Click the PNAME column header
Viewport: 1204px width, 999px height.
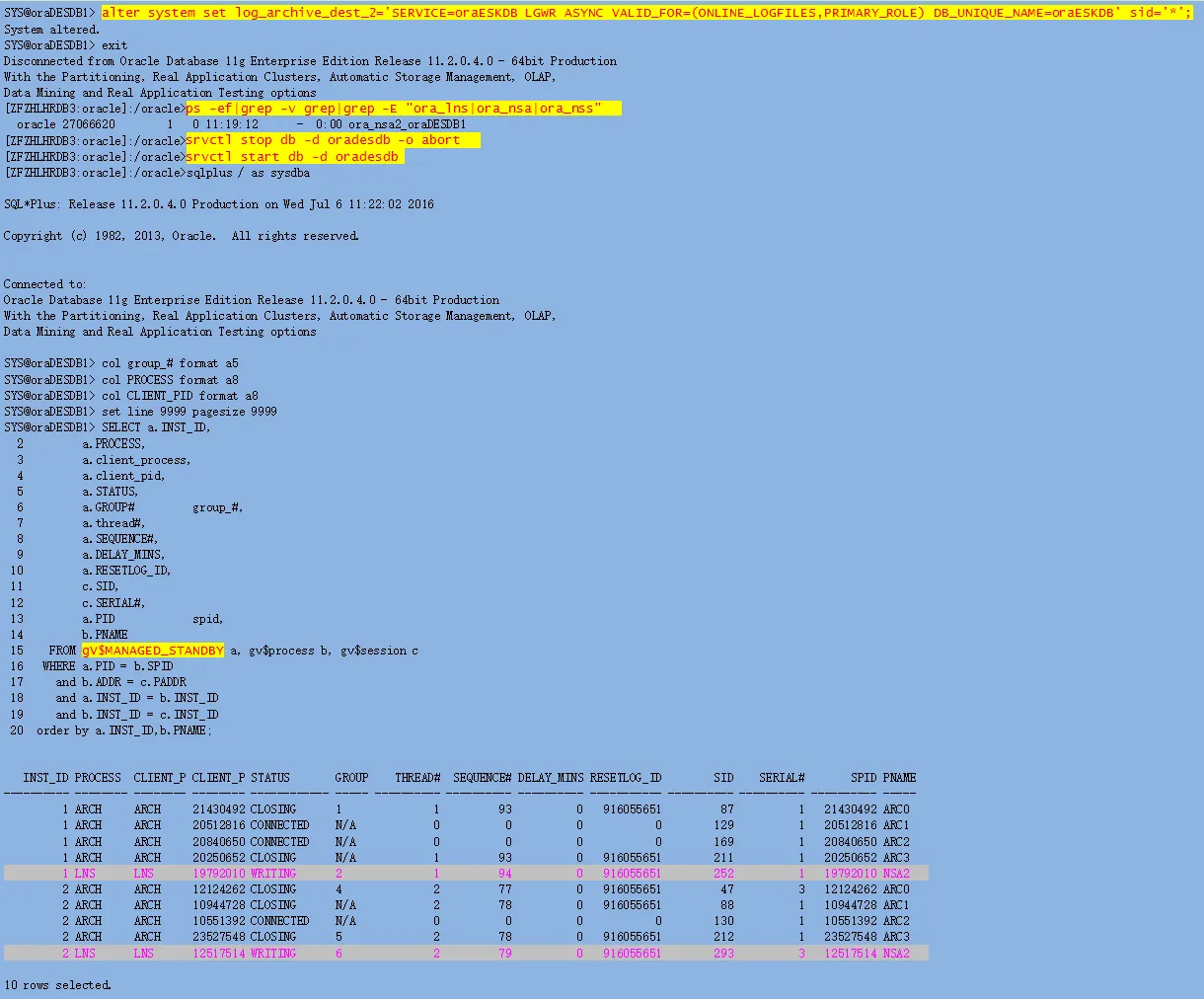(x=899, y=778)
